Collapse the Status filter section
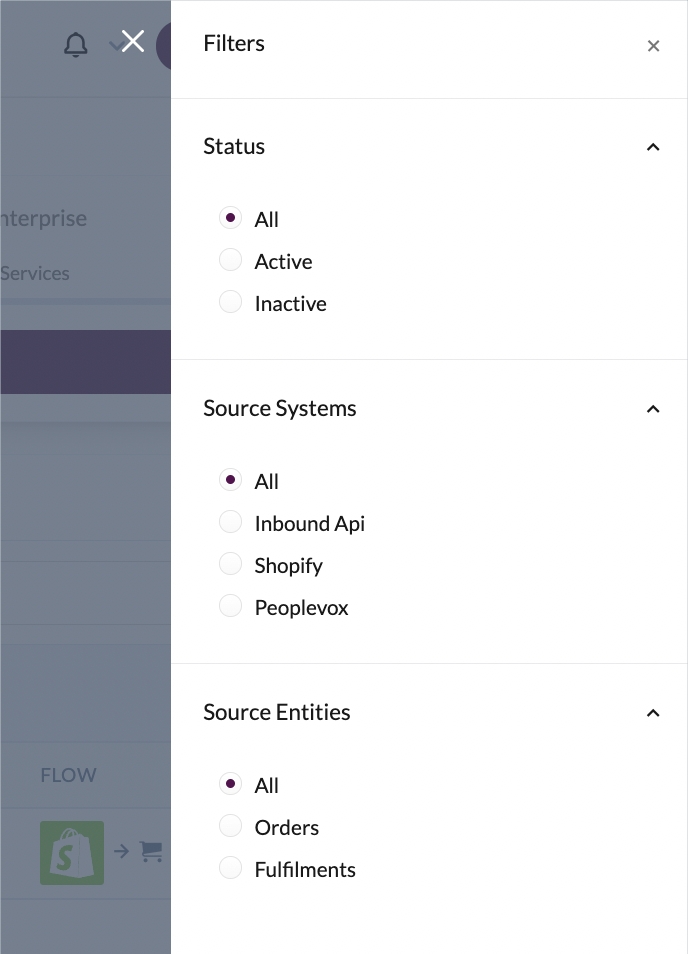This screenshot has width=688, height=954. (x=653, y=147)
